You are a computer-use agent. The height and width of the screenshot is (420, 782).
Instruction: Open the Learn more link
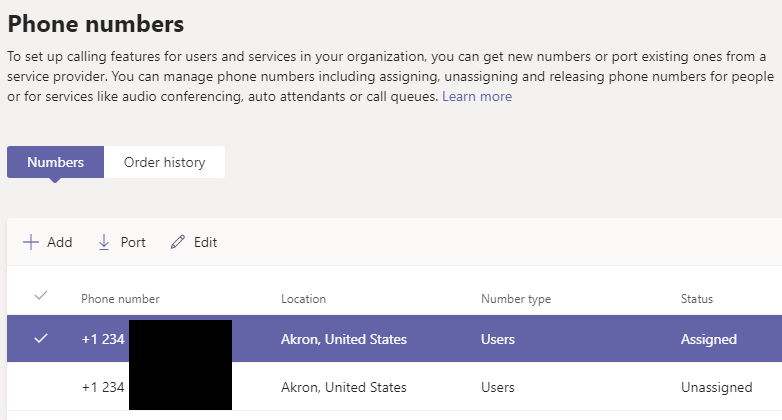[x=477, y=97]
